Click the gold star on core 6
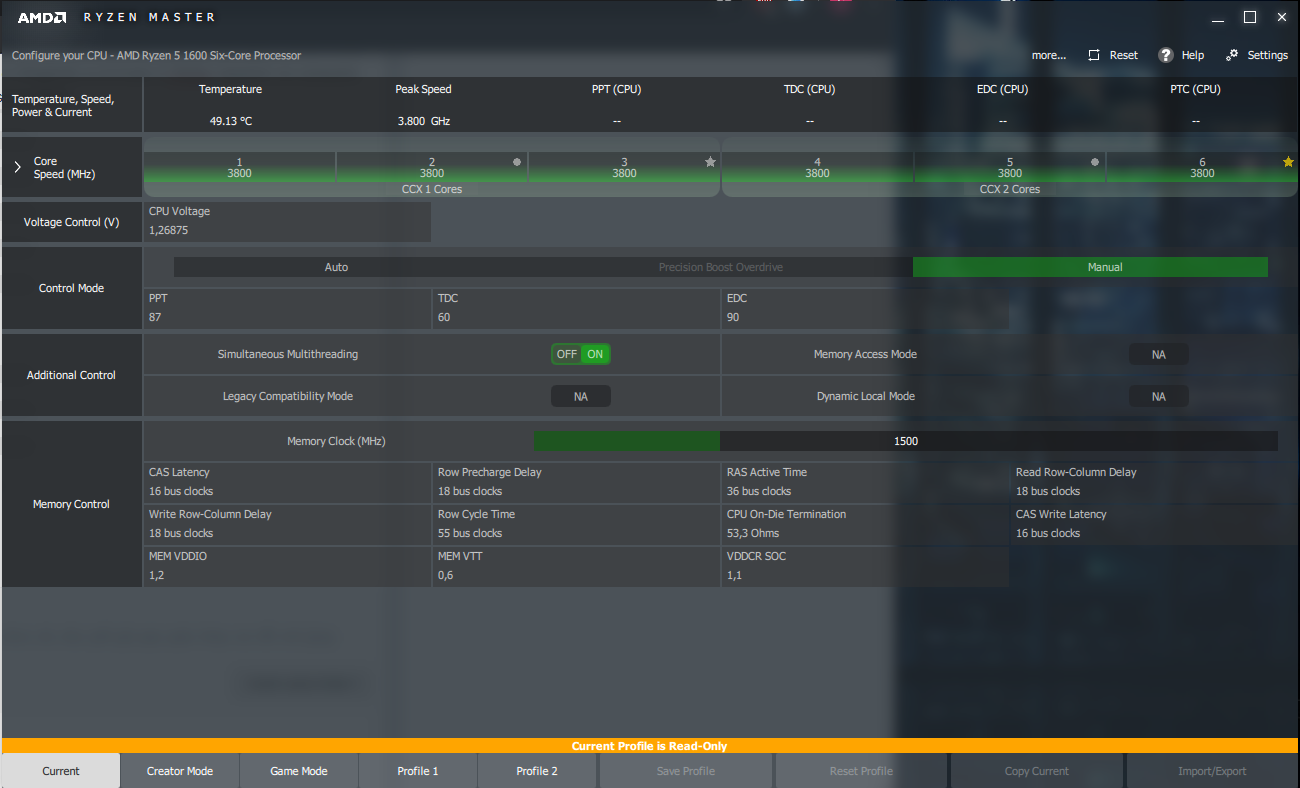The height and width of the screenshot is (788, 1300). coord(1288,161)
